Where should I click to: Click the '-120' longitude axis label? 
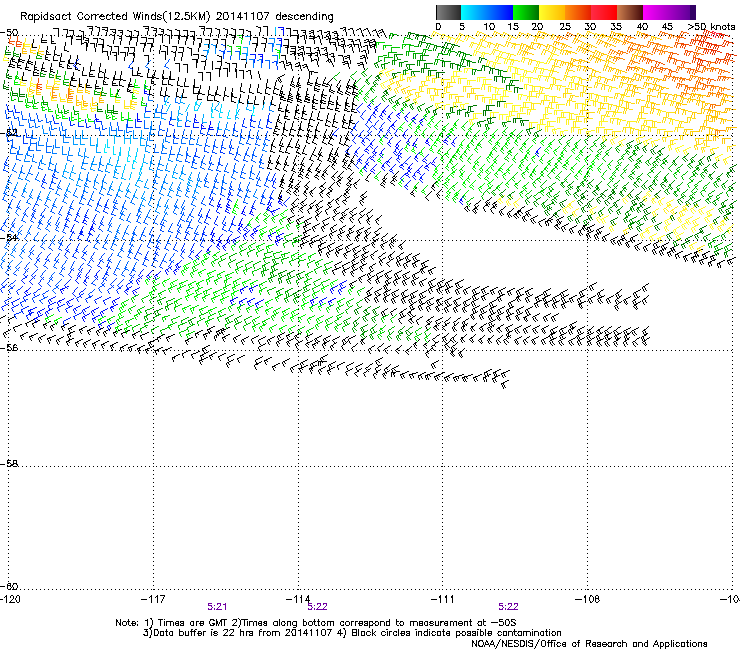pyautogui.click(x=10, y=599)
